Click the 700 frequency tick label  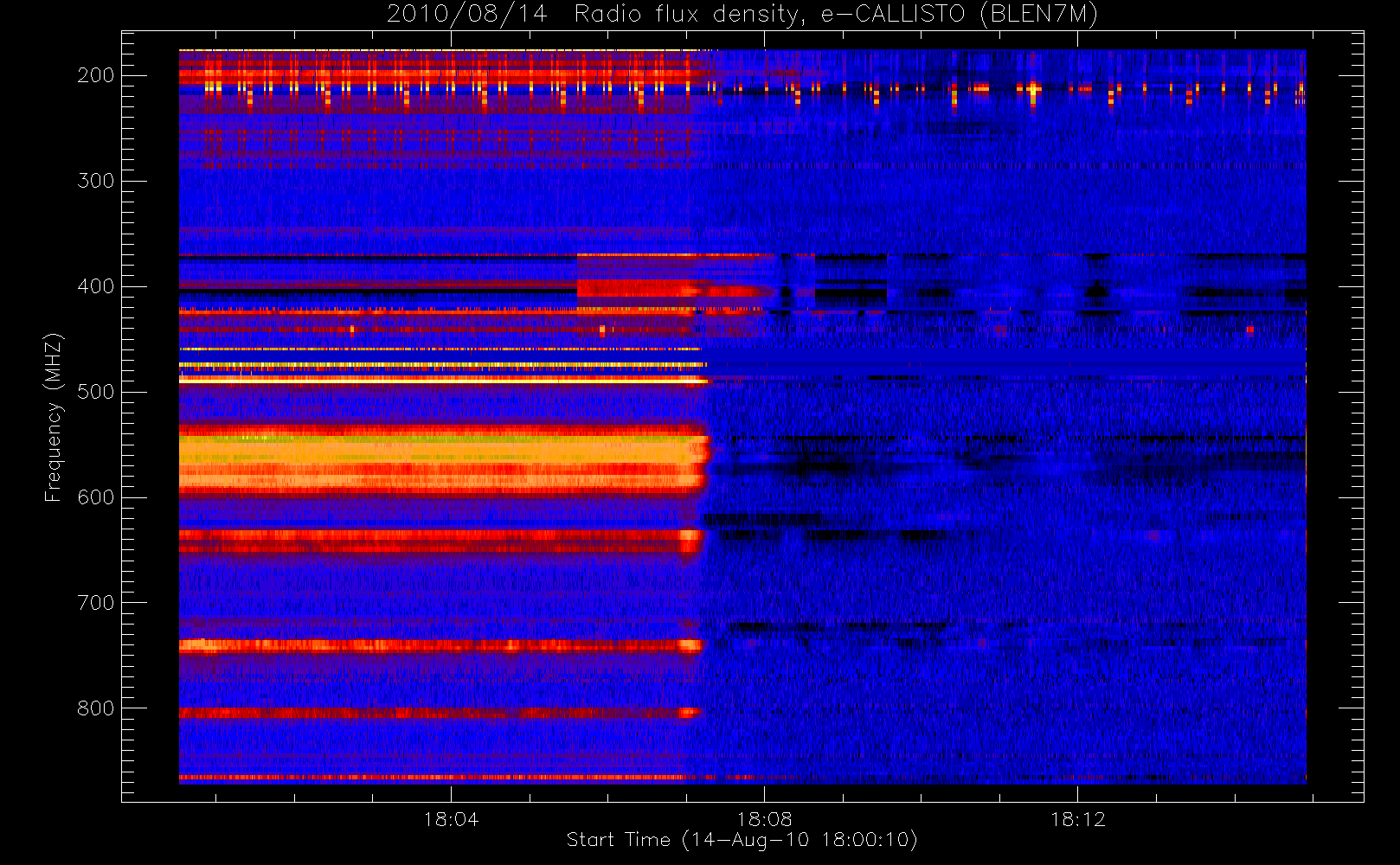click(95, 603)
